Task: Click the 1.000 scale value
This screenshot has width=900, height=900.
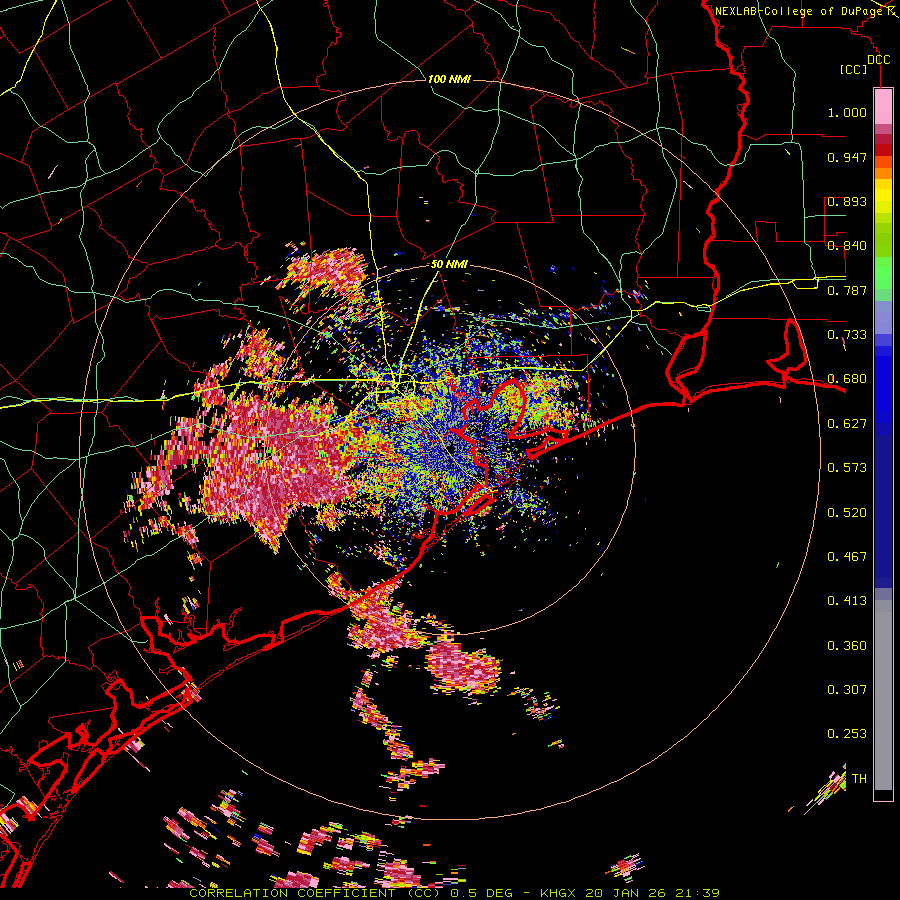Action: click(x=847, y=112)
